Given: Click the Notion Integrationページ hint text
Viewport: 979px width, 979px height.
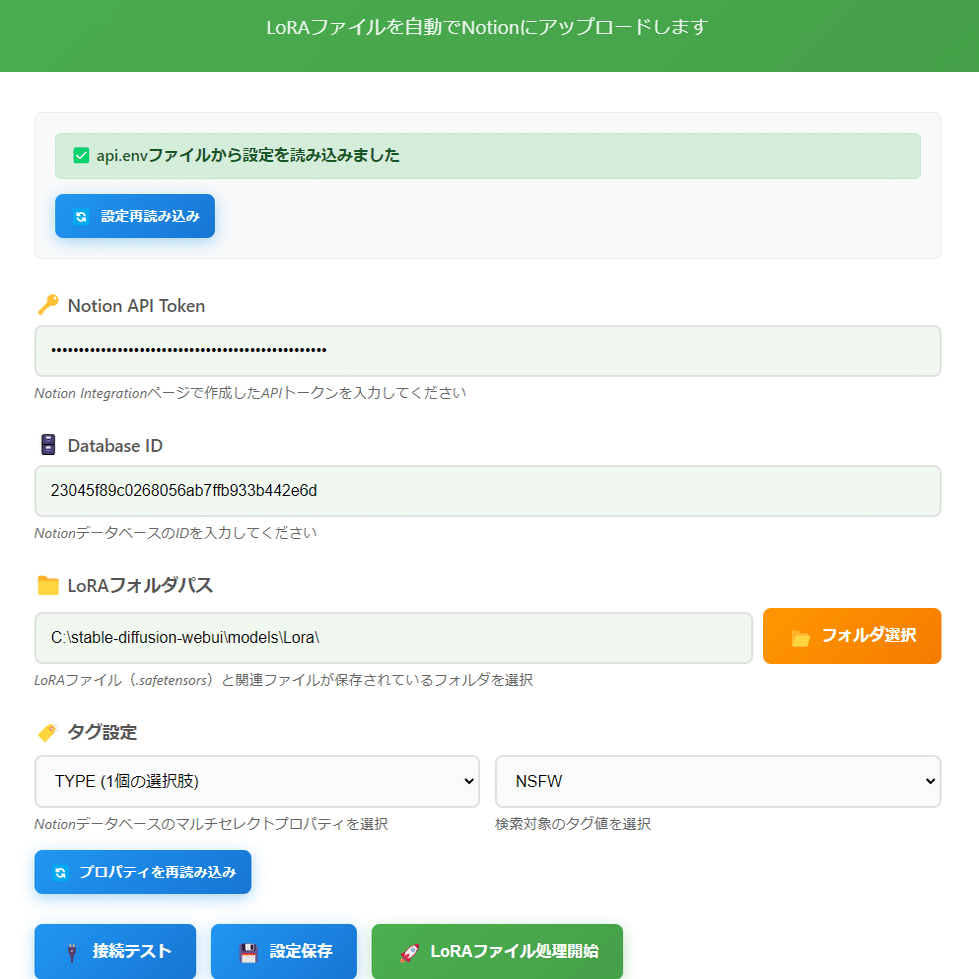Looking at the screenshot, I should tap(250, 393).
